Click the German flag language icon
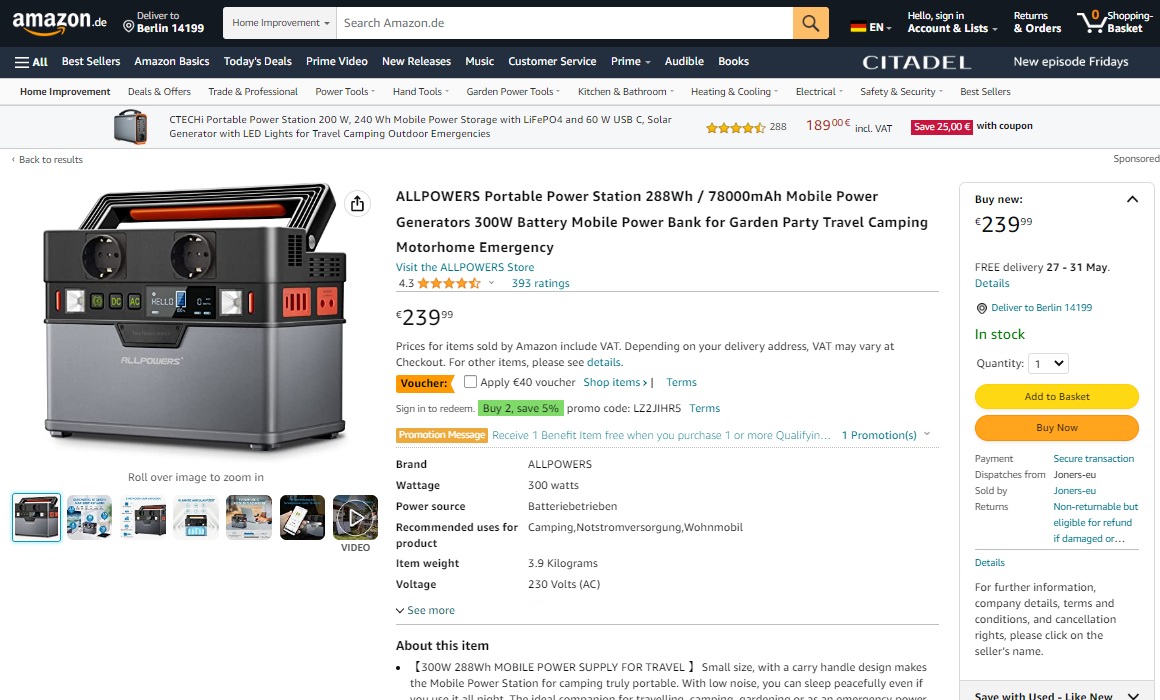Screen dimensions: 1160x700 pyautogui.click(x=858, y=27)
